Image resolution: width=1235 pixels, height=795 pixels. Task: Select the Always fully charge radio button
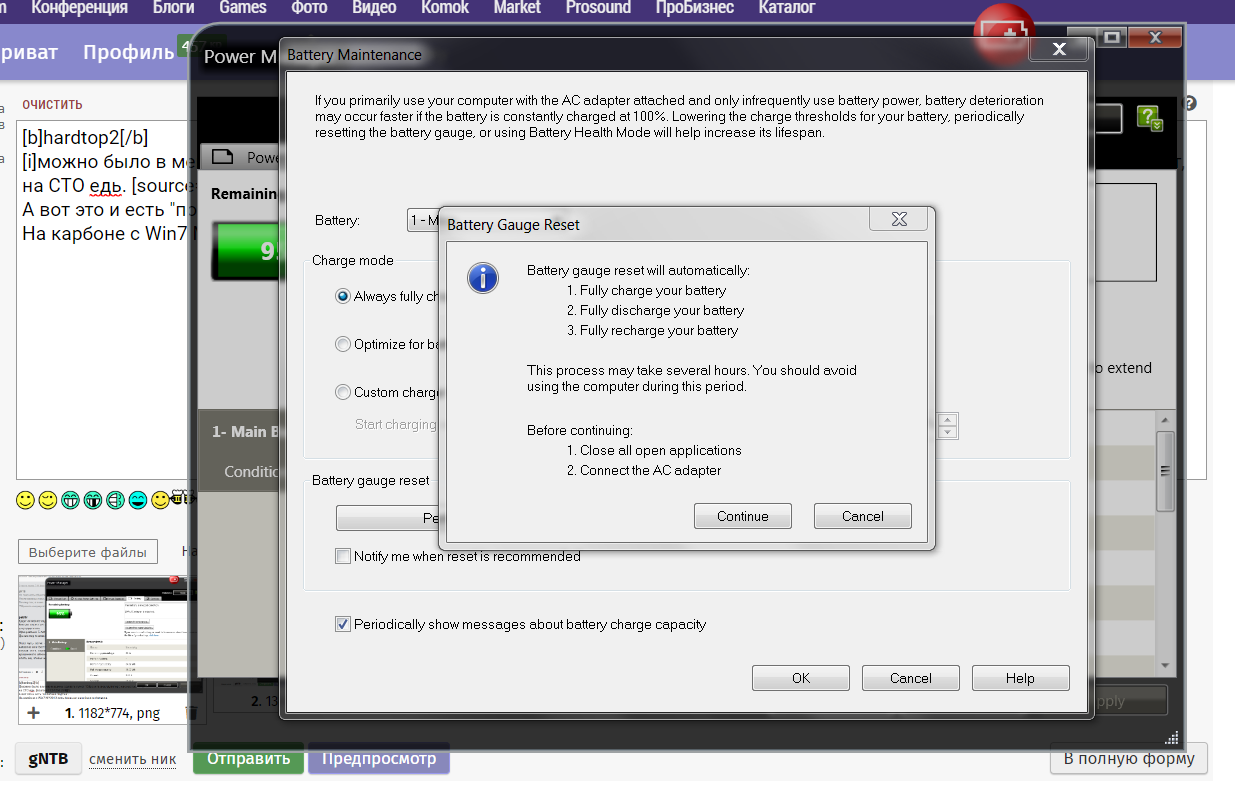pos(343,296)
